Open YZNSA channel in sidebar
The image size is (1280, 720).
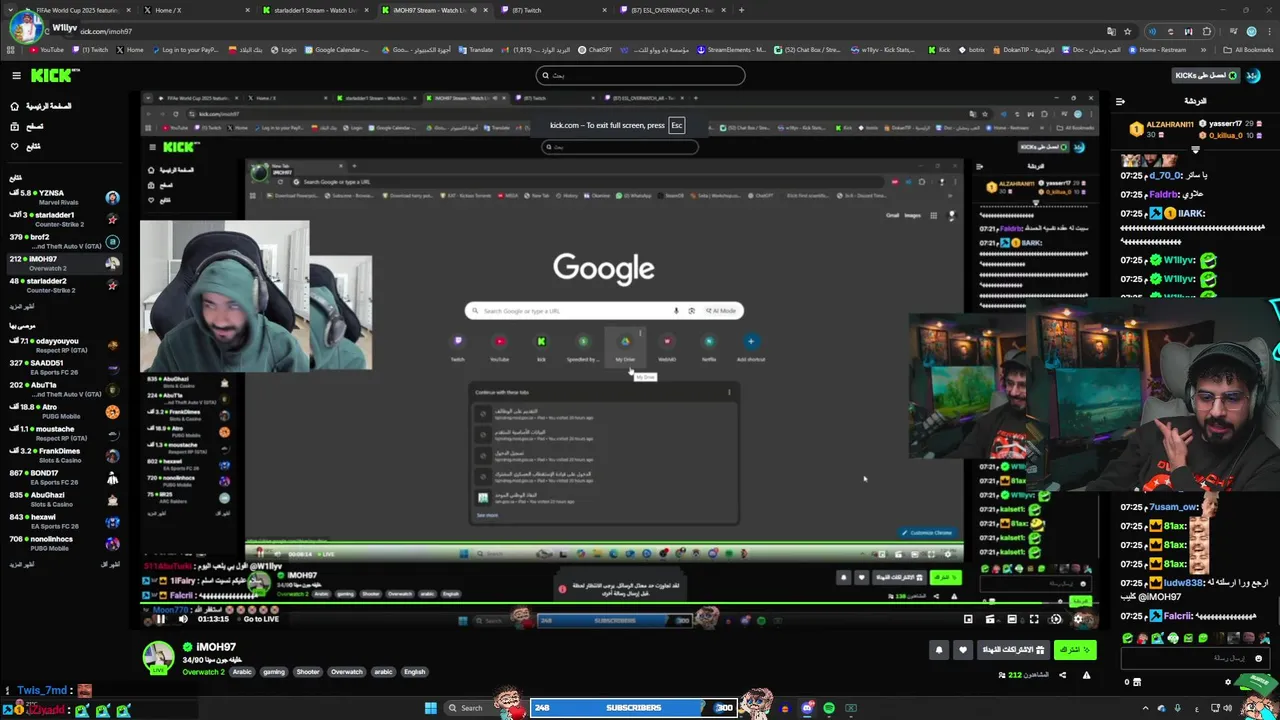click(64, 198)
